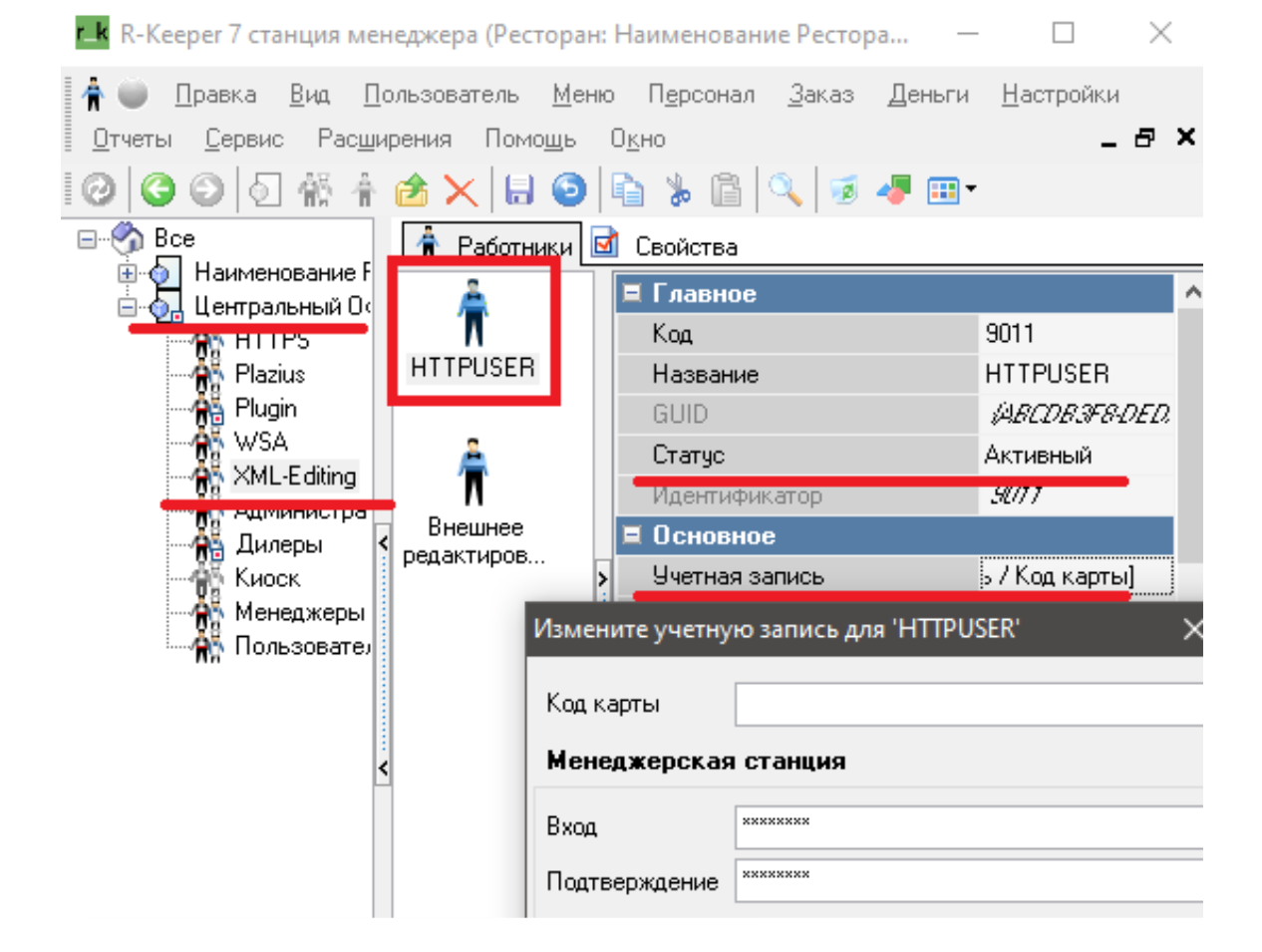Collapse the Основное properties section
The image size is (1262, 952).
tap(631, 535)
